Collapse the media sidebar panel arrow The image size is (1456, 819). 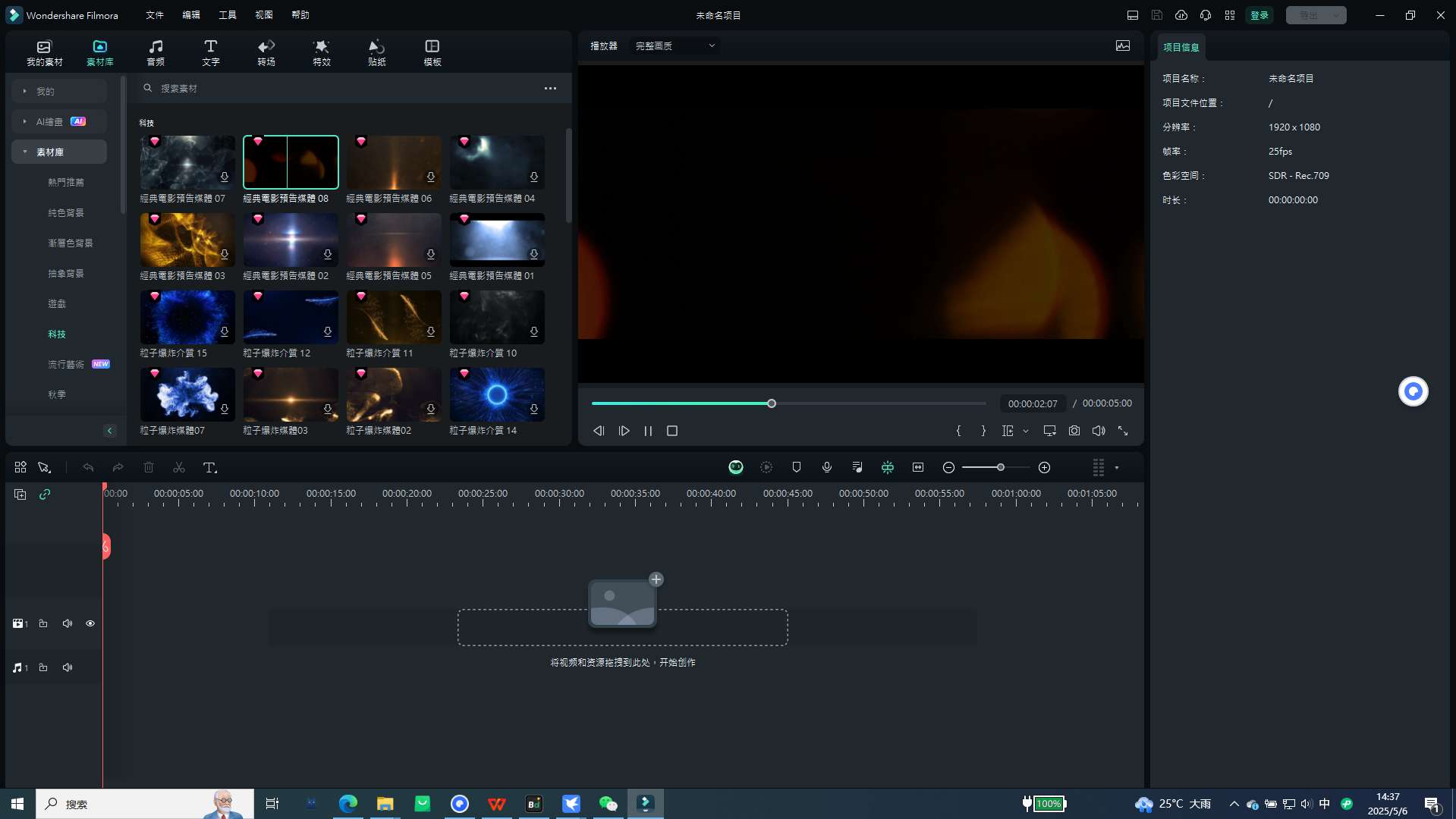pyautogui.click(x=110, y=431)
